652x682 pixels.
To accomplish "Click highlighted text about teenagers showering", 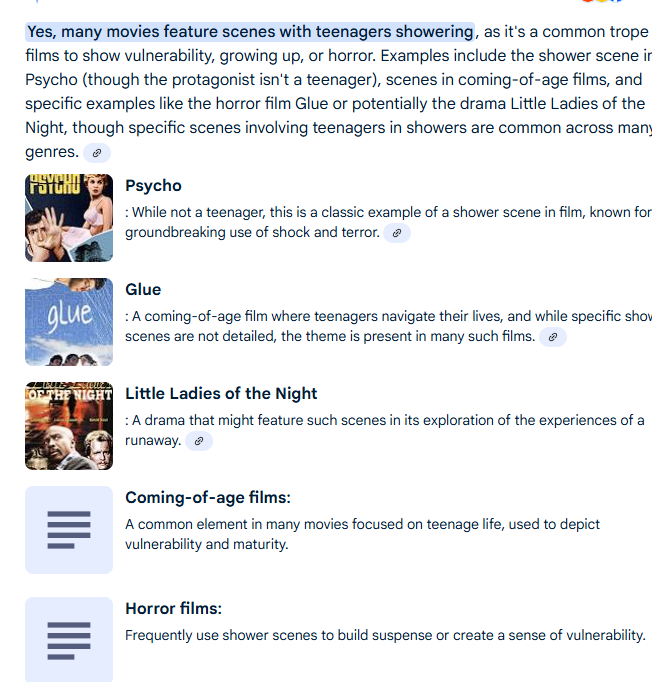I will pyautogui.click(x=250, y=32).
